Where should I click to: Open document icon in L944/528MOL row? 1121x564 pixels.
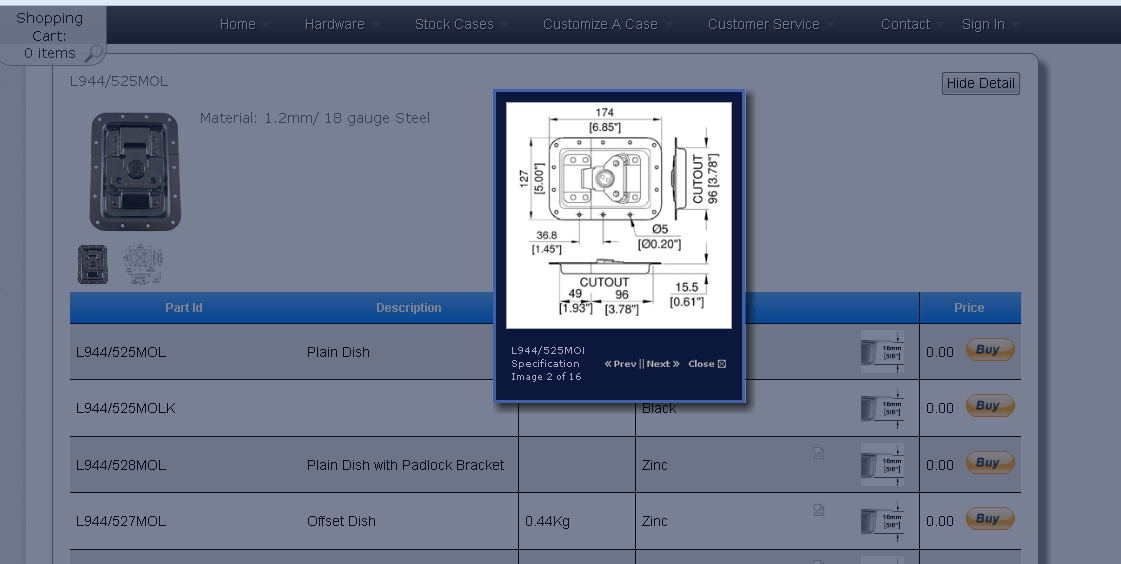[x=819, y=454]
